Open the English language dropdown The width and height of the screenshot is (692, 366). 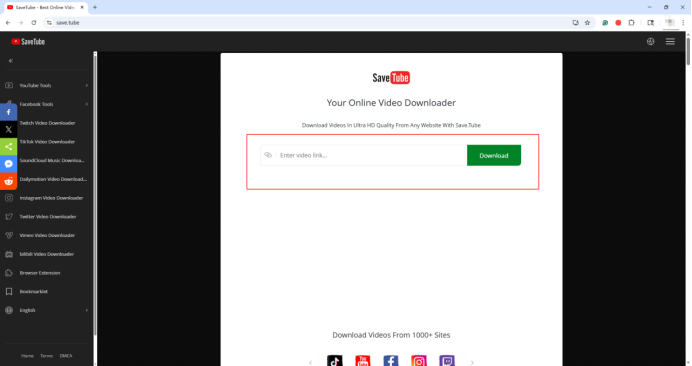46,310
